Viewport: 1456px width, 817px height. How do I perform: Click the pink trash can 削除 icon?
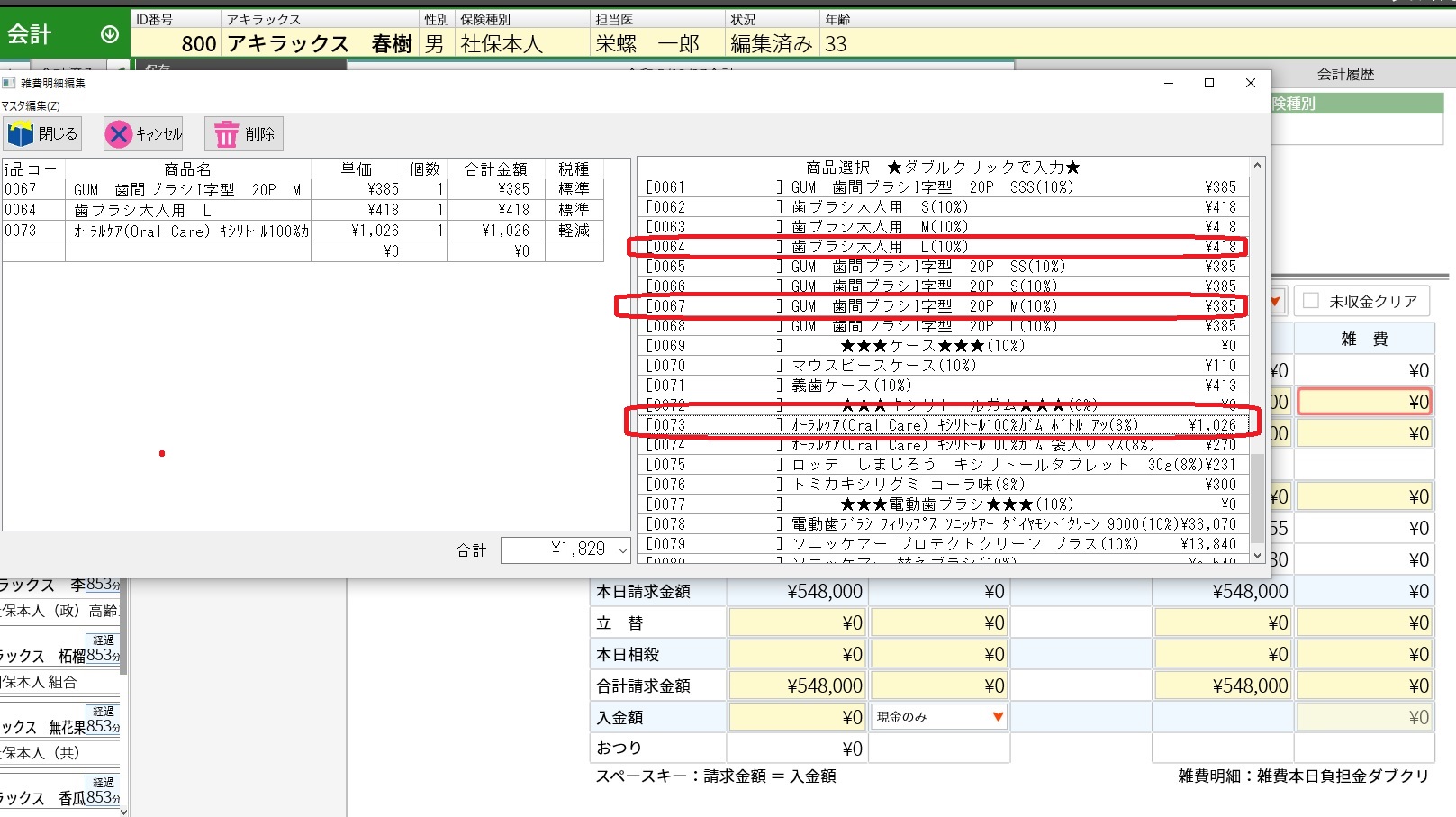226,134
